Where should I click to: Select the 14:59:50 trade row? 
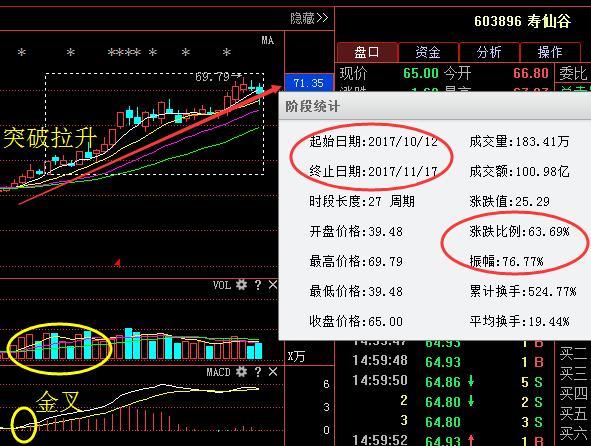click(449, 382)
